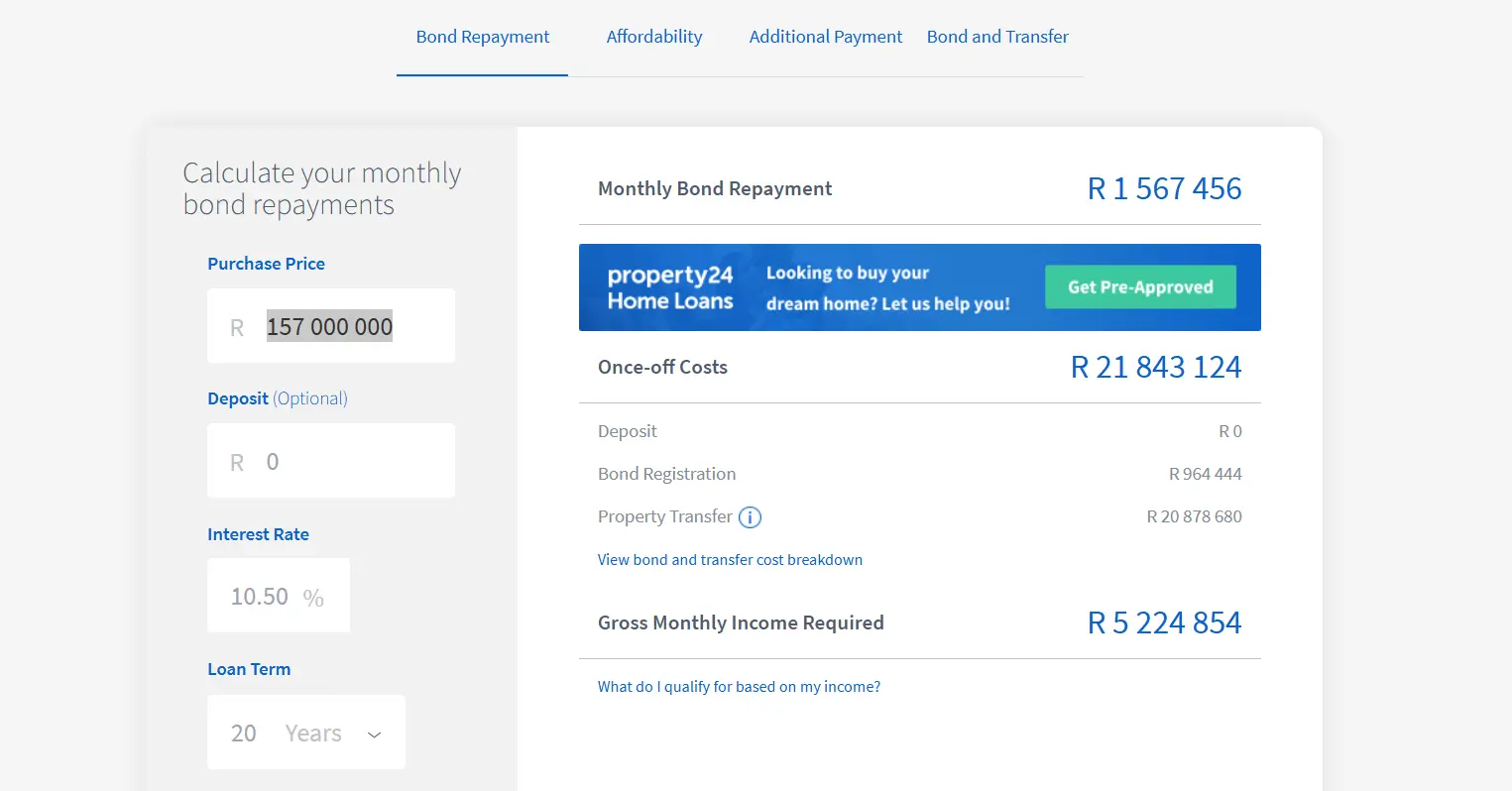Go to the Bond and Transfer tab
The height and width of the screenshot is (791, 1512).
[x=997, y=38]
